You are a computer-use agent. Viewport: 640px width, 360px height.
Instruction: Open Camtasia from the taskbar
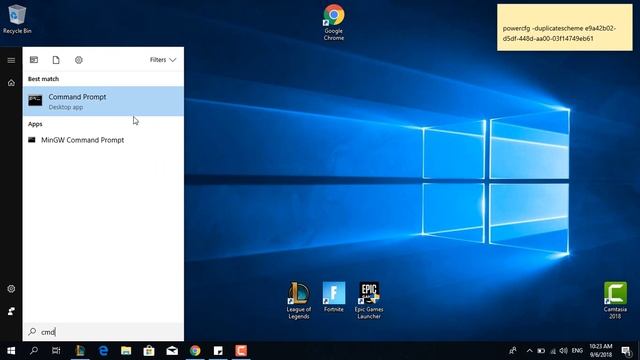point(241,351)
